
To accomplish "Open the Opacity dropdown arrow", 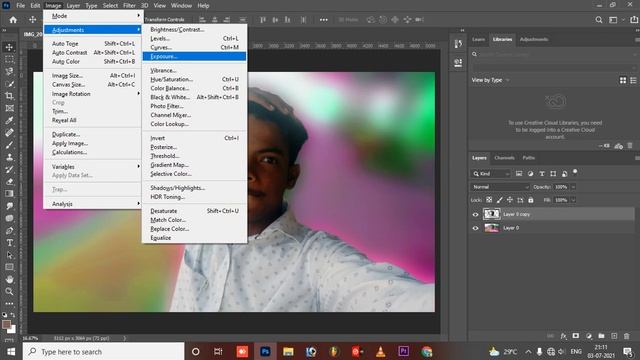I will pos(573,187).
